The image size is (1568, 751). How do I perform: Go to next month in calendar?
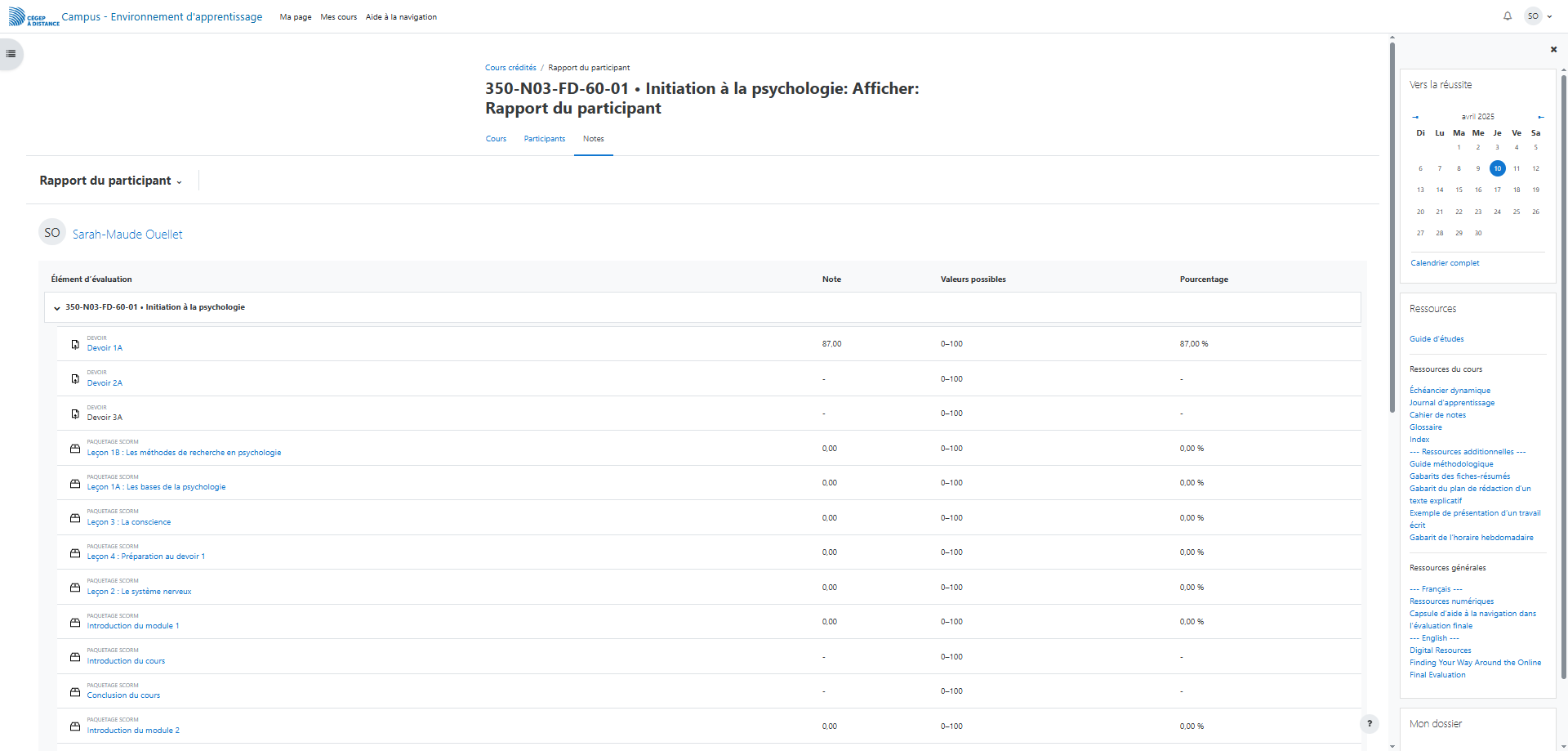point(1540,117)
